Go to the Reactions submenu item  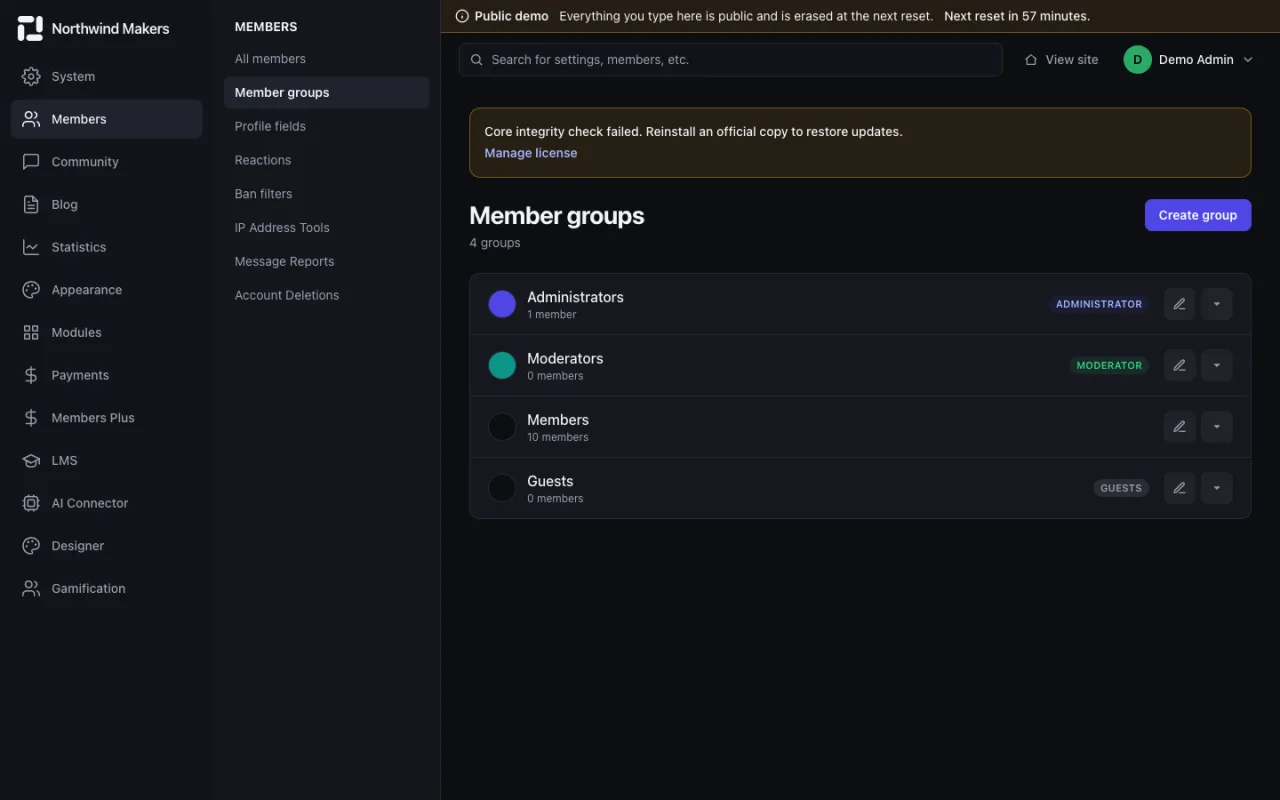pos(326,160)
